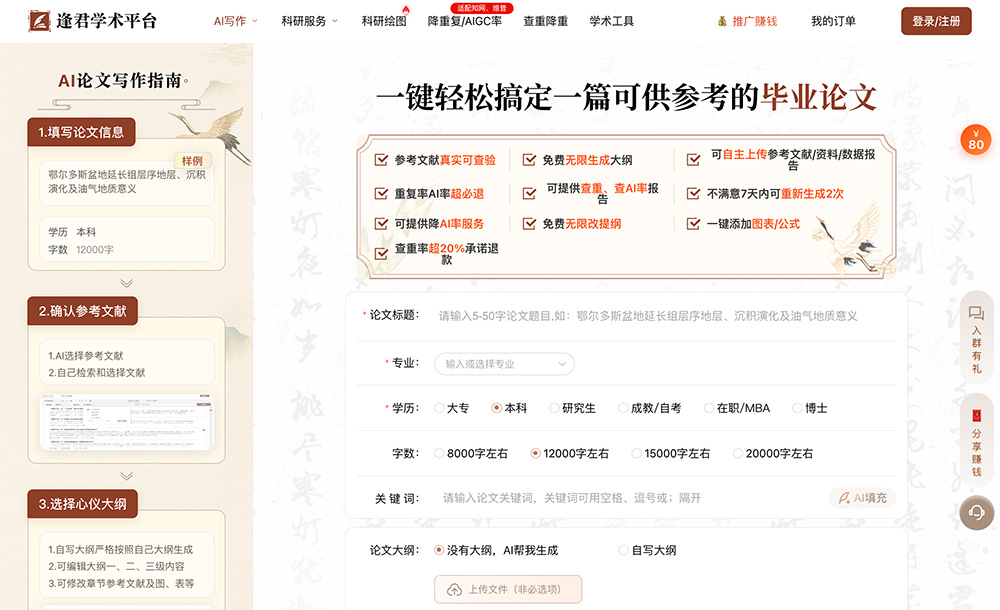Open the 学术工具 nav item

tap(612, 21)
